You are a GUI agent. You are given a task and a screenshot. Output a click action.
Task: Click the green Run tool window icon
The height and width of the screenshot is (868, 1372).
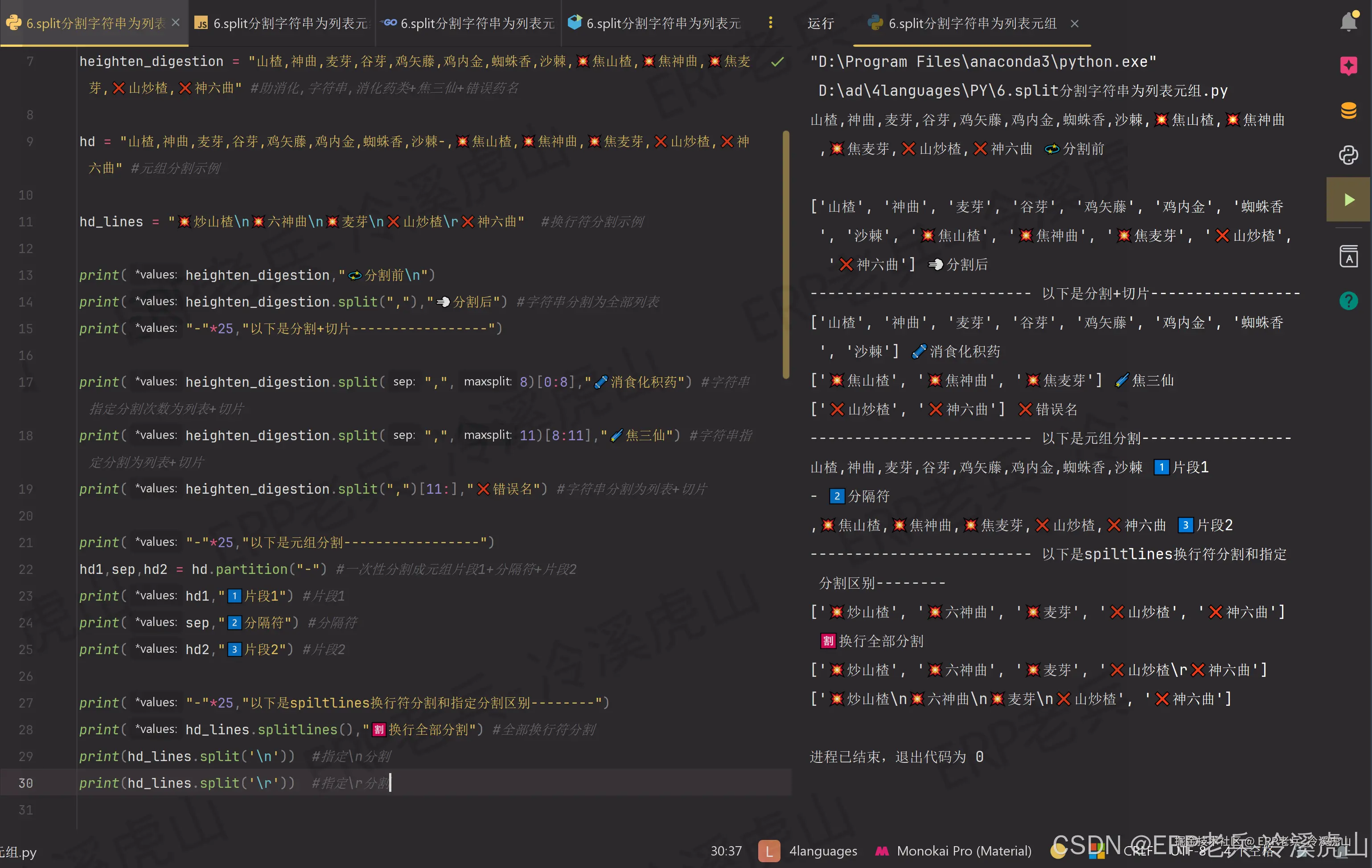(x=1348, y=199)
